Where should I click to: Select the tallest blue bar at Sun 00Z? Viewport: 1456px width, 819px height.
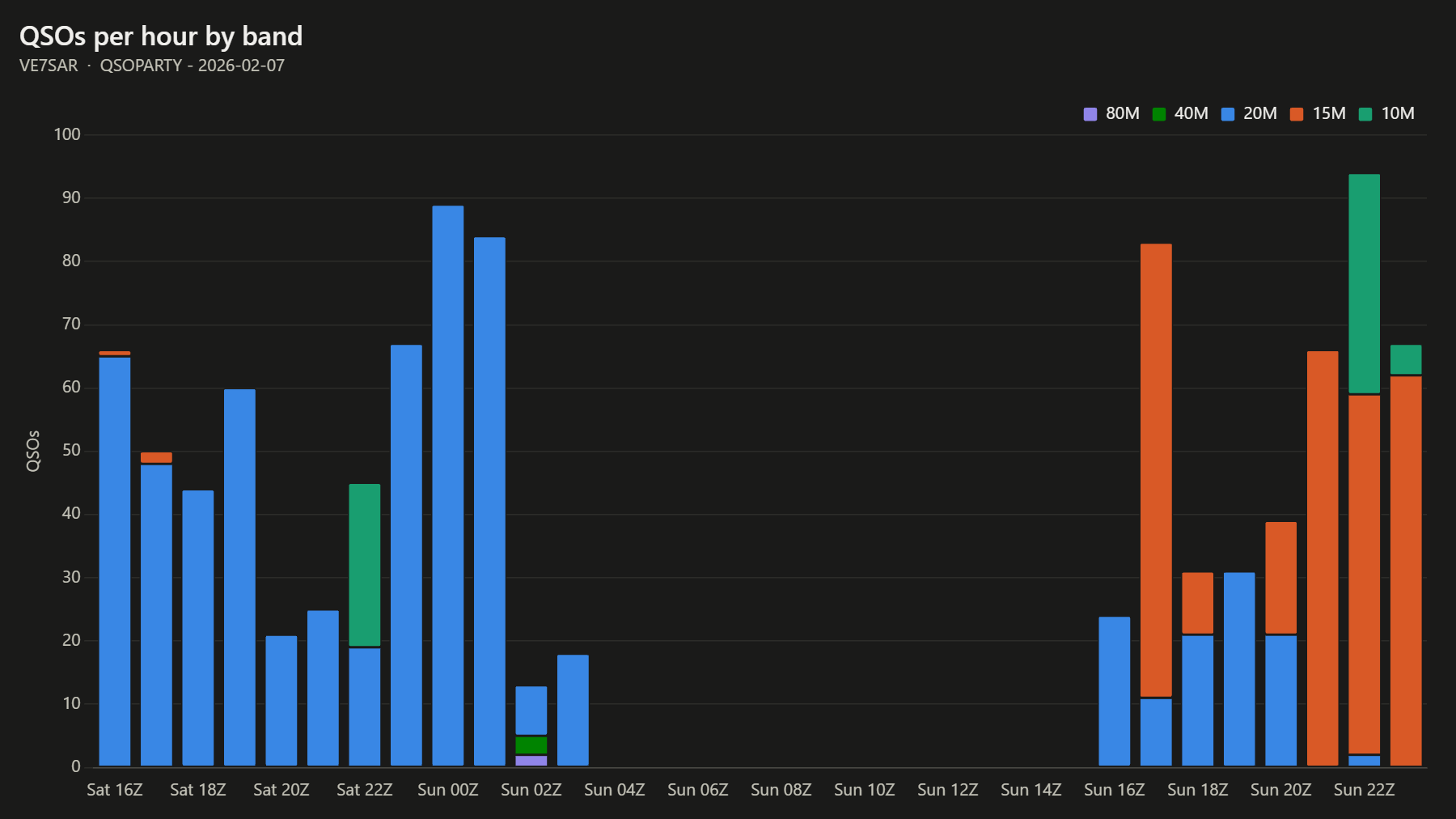(x=448, y=486)
